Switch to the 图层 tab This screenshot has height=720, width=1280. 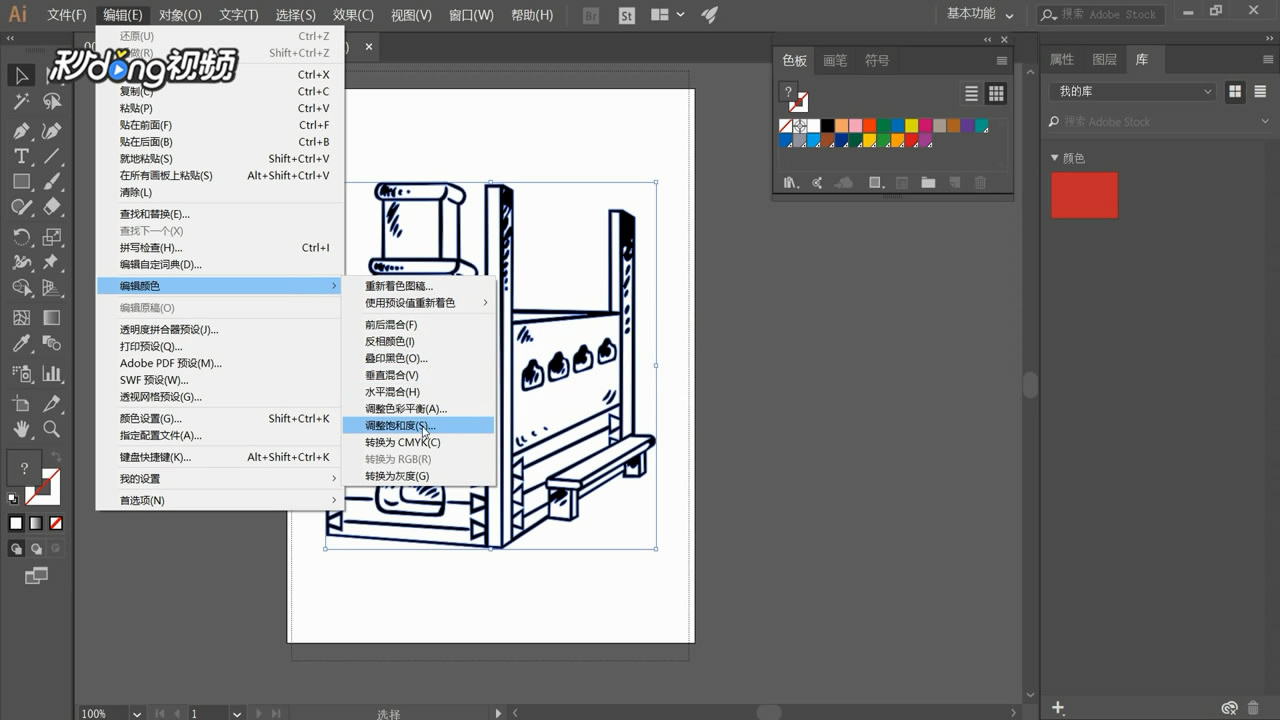1104,60
